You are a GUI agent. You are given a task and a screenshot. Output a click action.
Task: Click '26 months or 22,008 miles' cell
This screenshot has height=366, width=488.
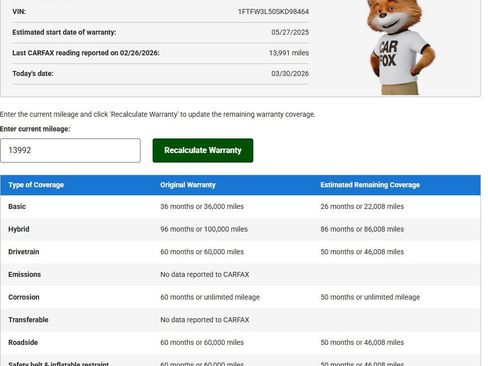[362, 207]
